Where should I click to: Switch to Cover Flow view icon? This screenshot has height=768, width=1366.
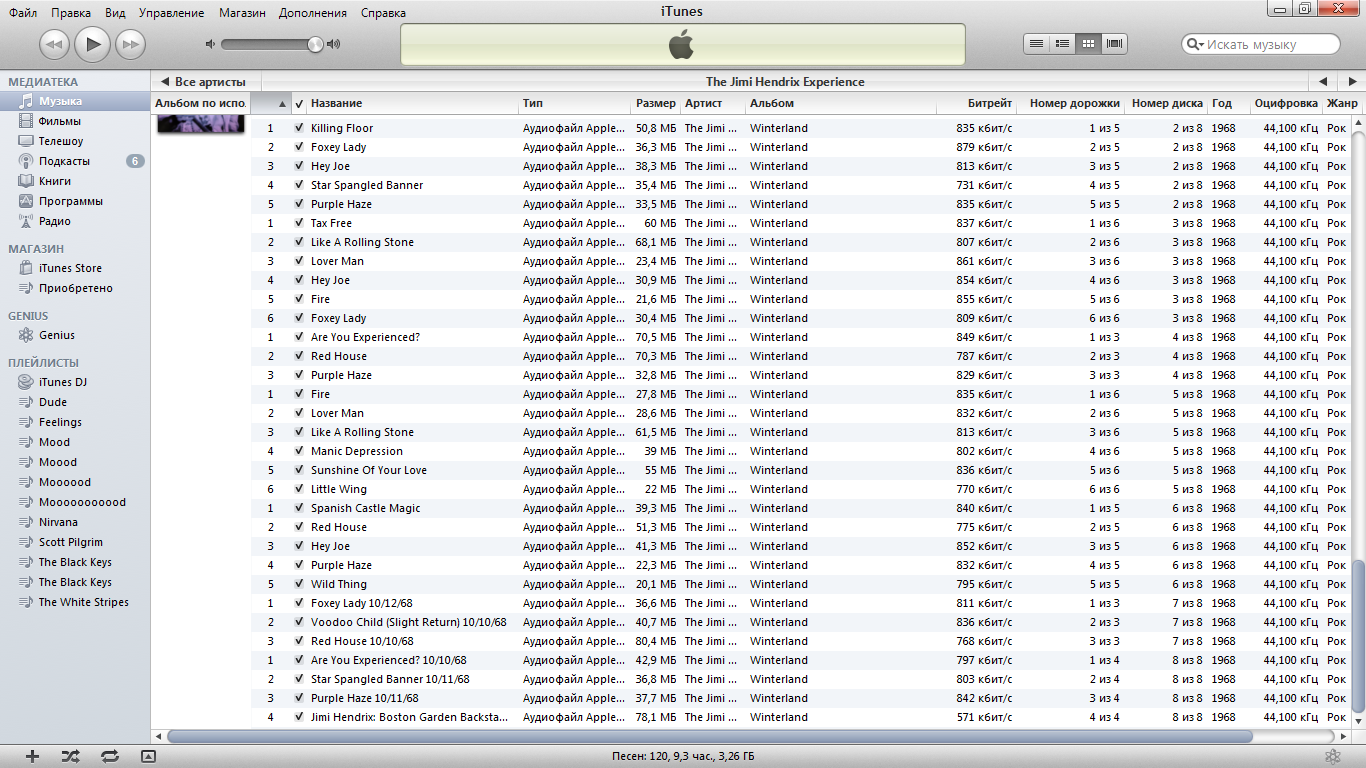(1115, 44)
